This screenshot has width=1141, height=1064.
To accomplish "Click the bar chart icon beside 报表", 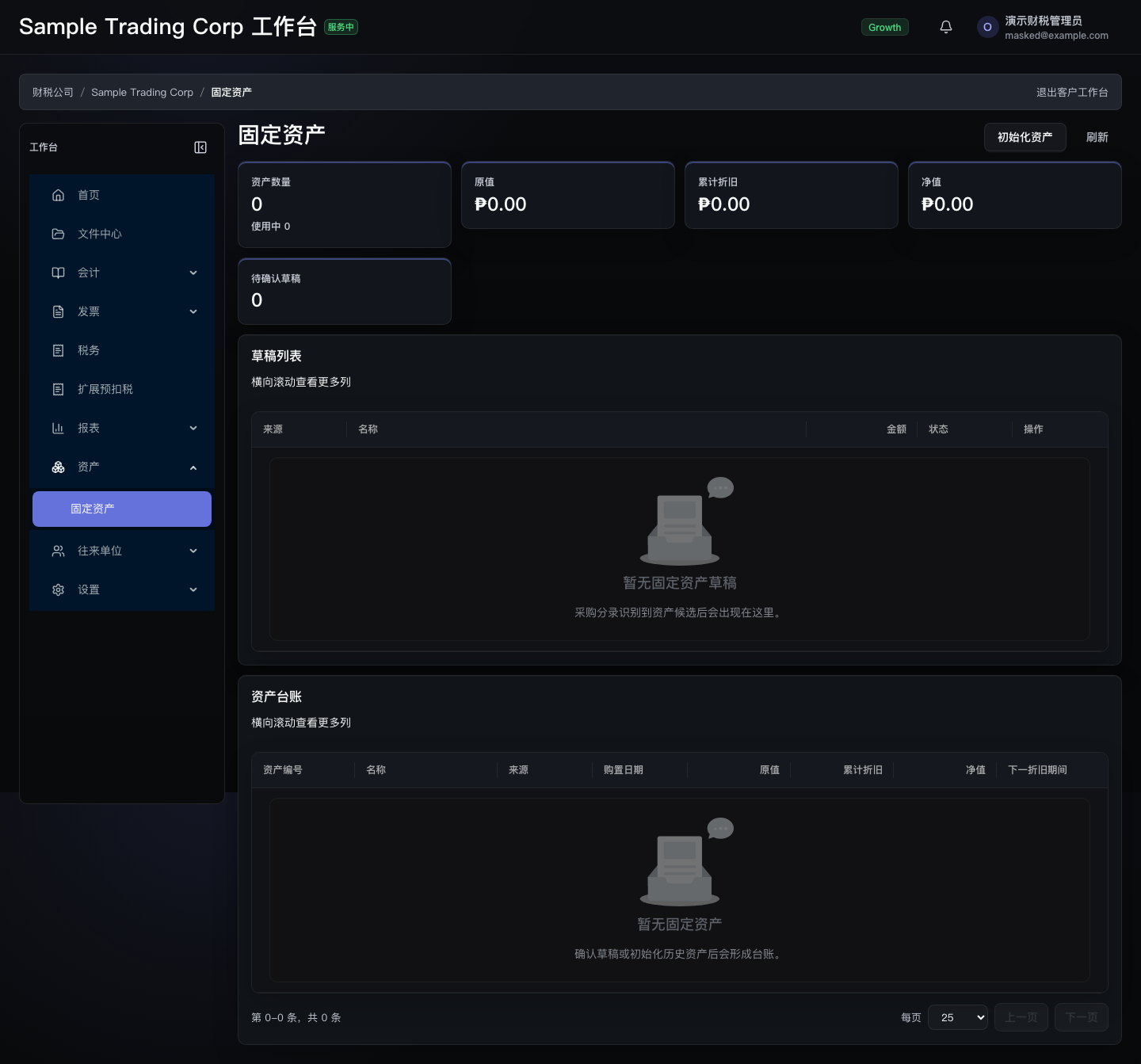I will 58,428.
